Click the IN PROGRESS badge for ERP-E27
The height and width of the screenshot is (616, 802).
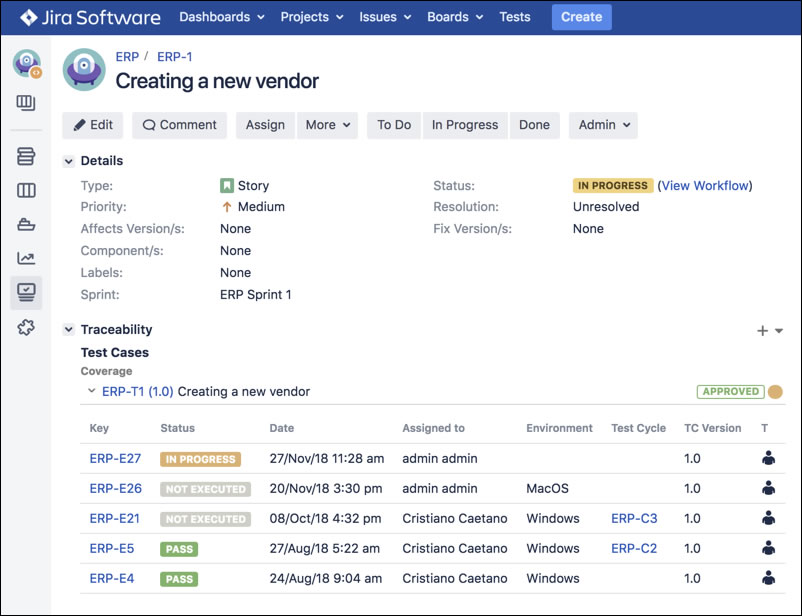pos(200,459)
